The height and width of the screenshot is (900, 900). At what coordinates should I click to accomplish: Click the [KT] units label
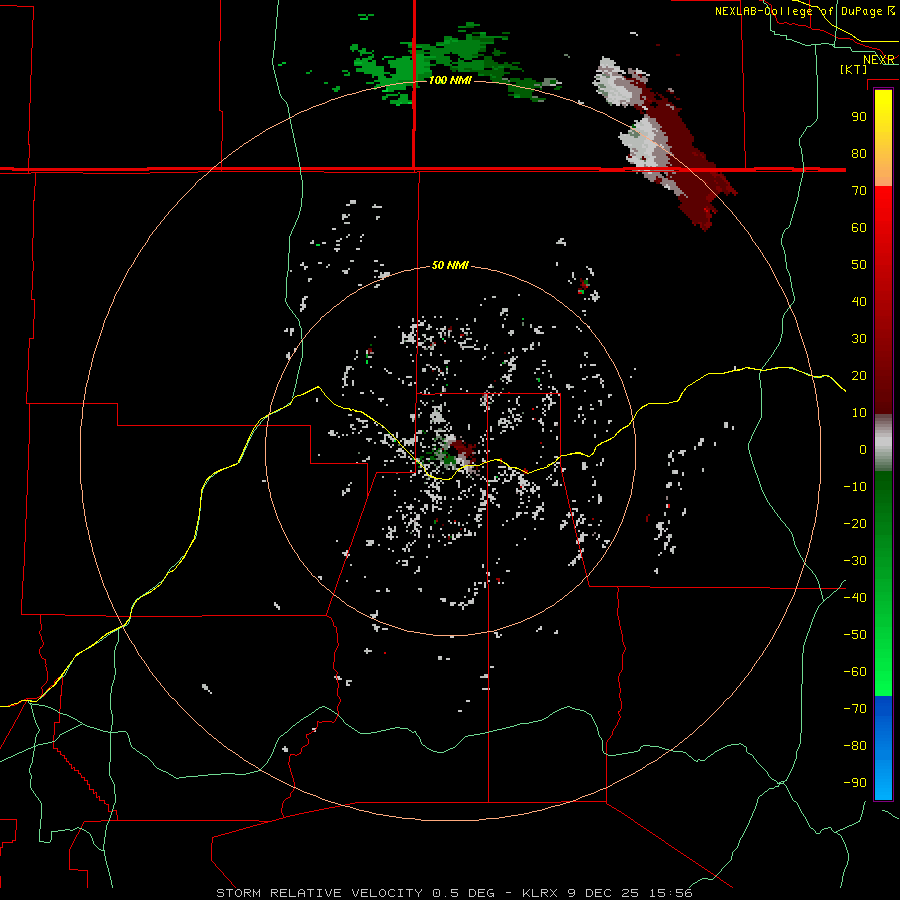tap(854, 69)
